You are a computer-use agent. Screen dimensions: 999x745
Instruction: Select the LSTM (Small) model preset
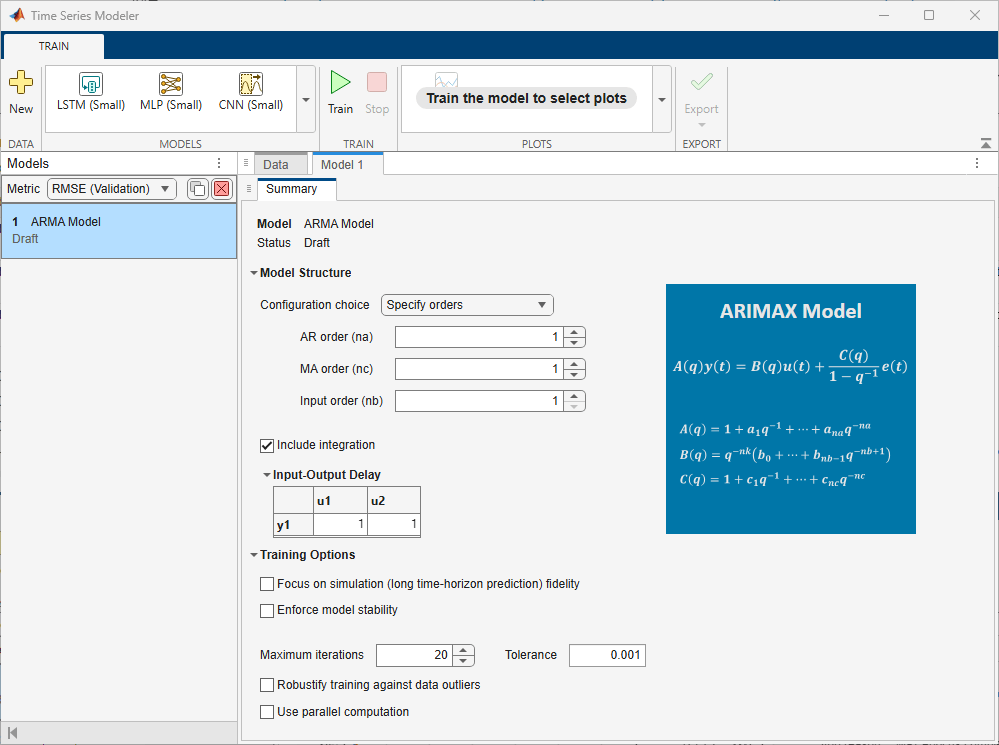(x=90, y=92)
